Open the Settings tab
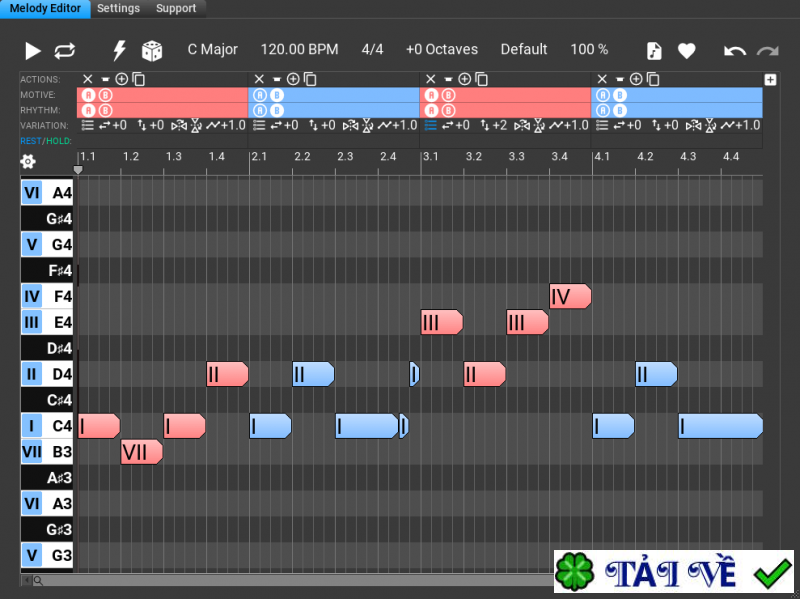This screenshot has height=599, width=800. click(118, 9)
